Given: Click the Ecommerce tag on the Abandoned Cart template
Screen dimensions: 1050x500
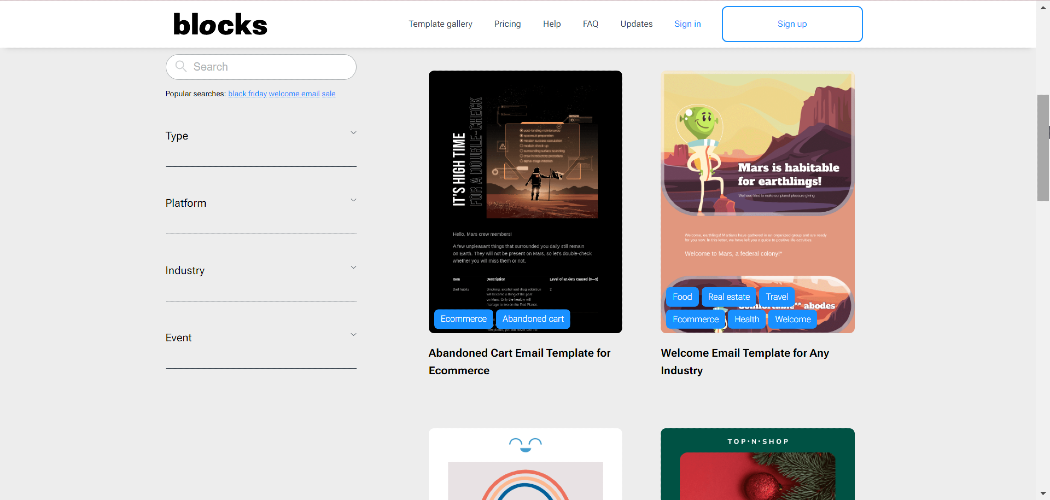Looking at the screenshot, I should (463, 319).
